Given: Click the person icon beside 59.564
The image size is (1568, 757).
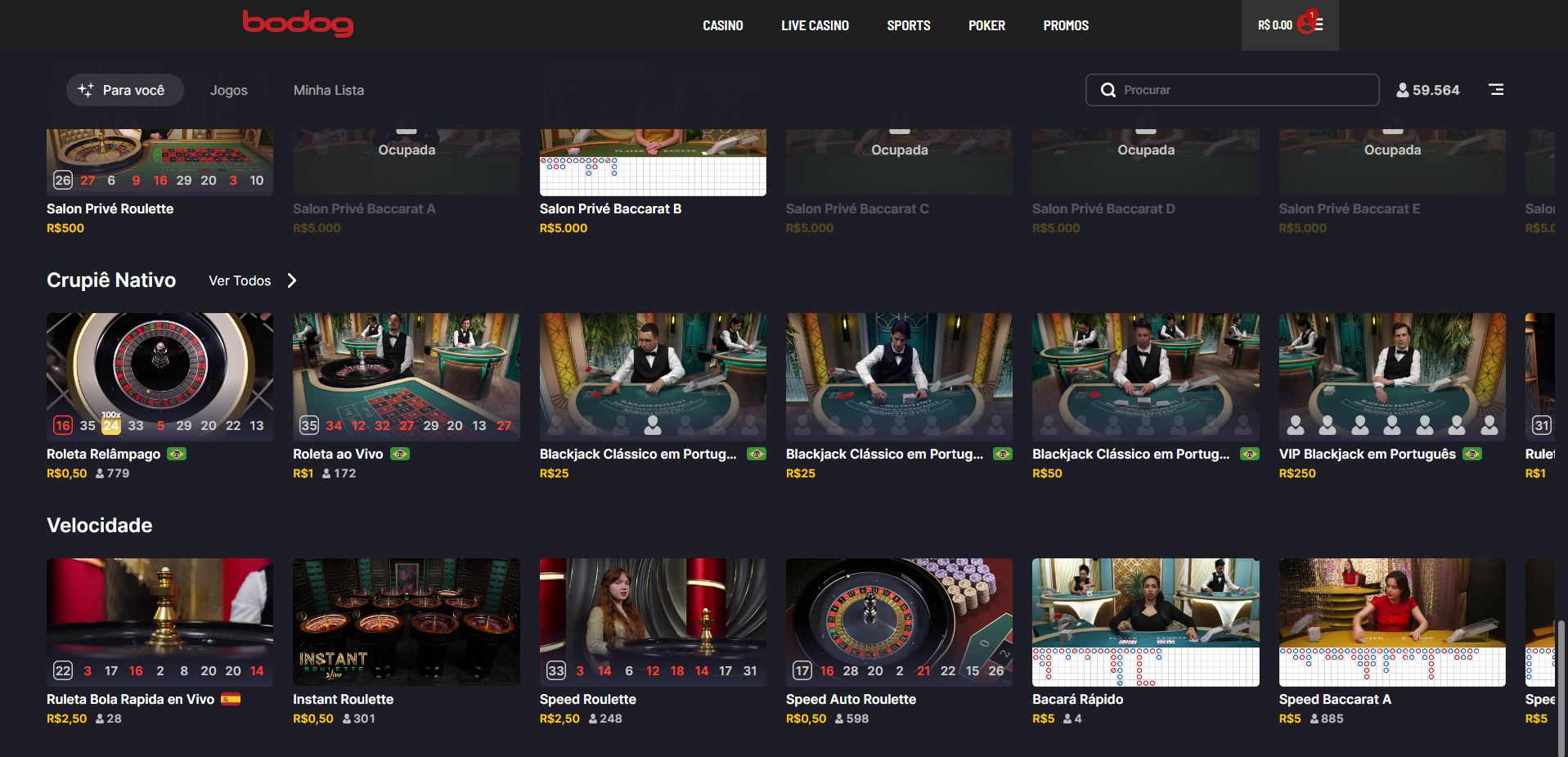Looking at the screenshot, I should (1403, 90).
